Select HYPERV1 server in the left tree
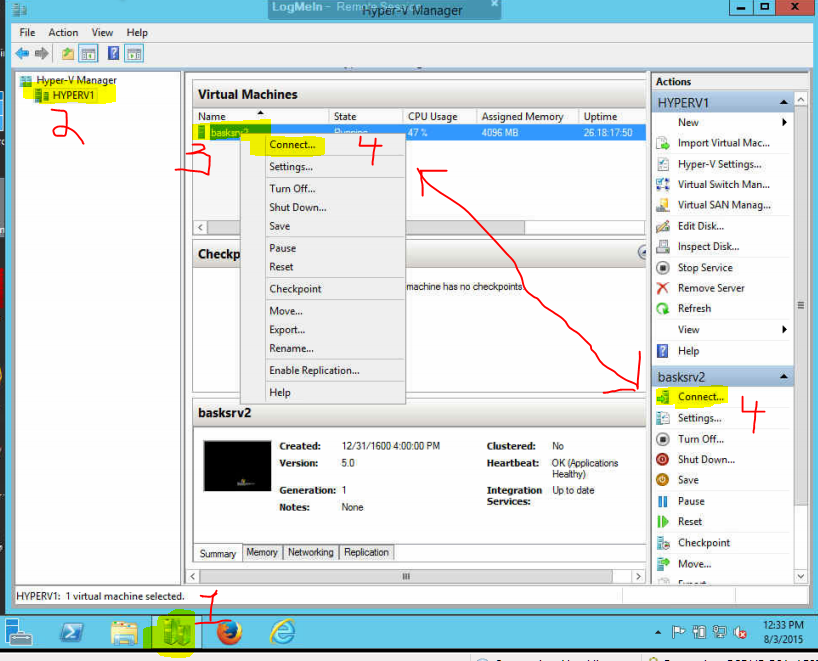The height and width of the screenshot is (661, 818). 74,96
